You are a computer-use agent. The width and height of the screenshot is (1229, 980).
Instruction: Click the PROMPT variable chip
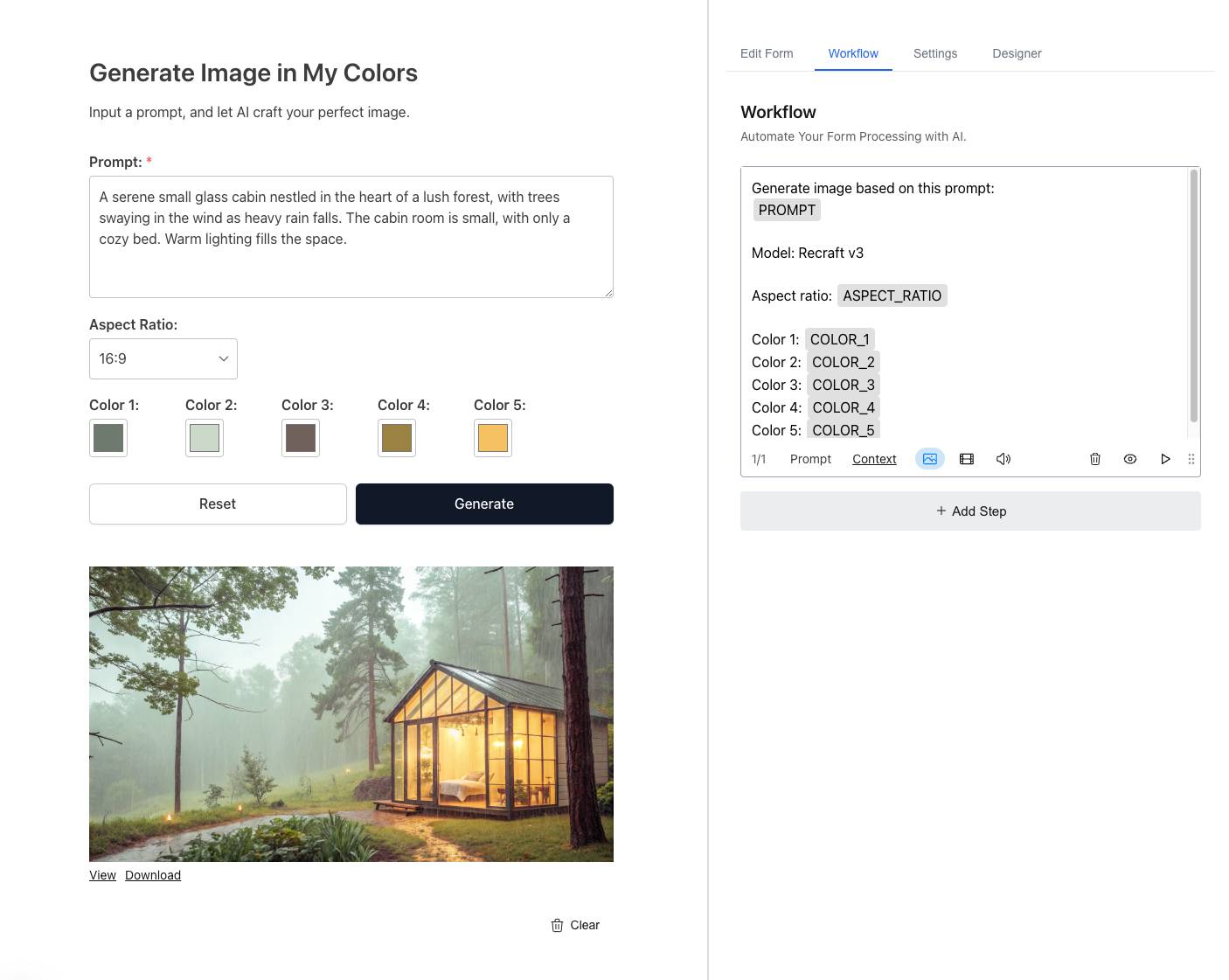(787, 210)
